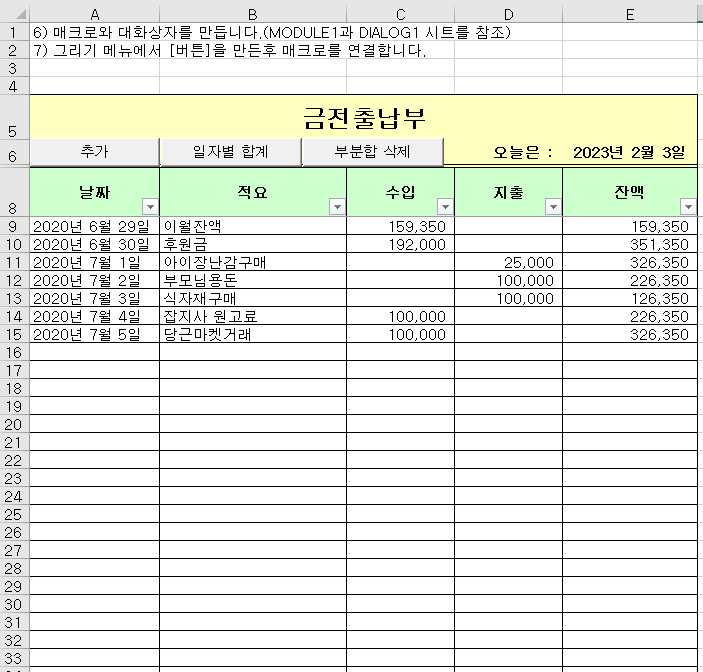Image resolution: width=703 pixels, height=672 pixels.
Task: Select cell with 2020년 6월 30일
Action: (x=95, y=244)
